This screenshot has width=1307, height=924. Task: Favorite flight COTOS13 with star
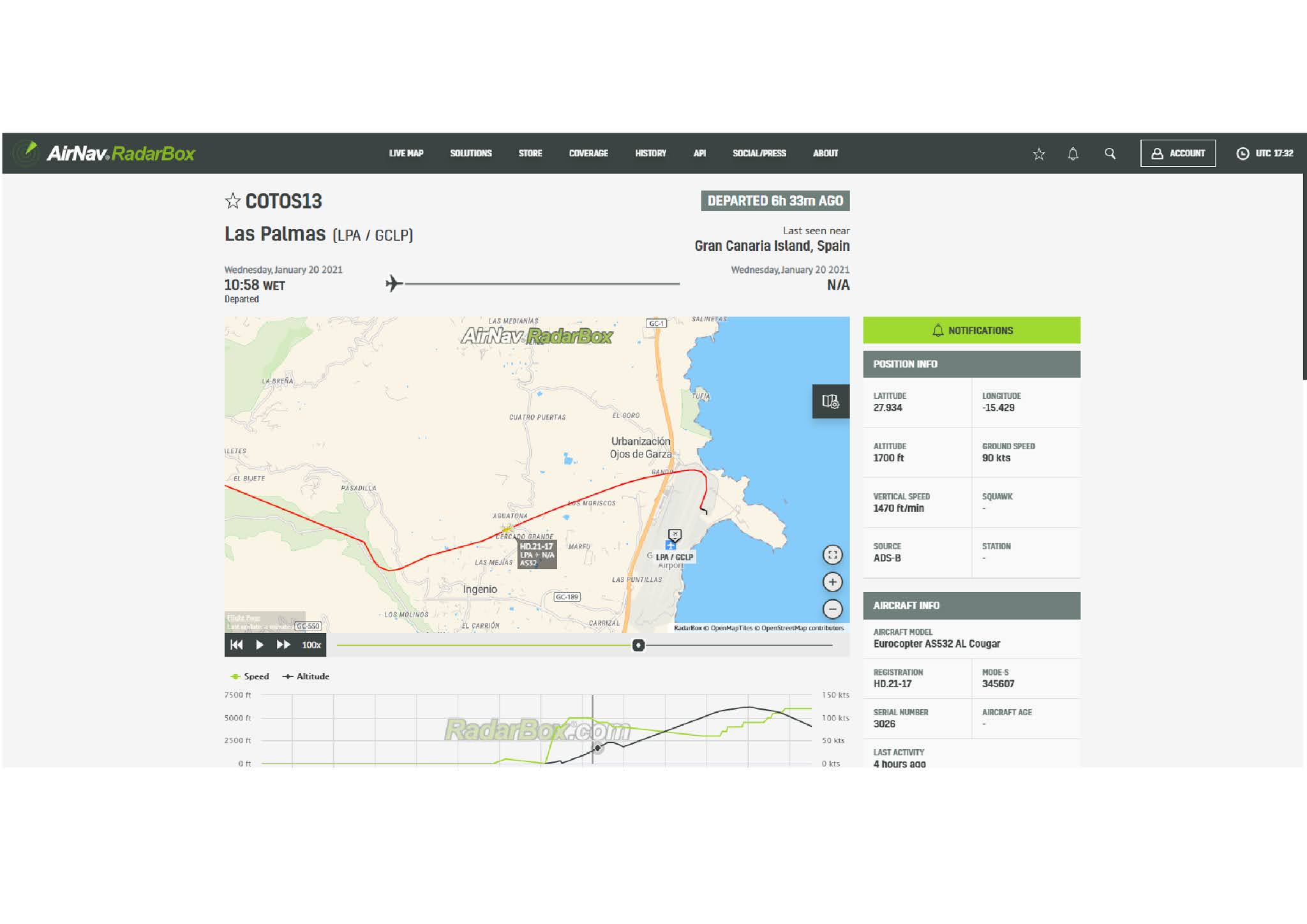233,202
